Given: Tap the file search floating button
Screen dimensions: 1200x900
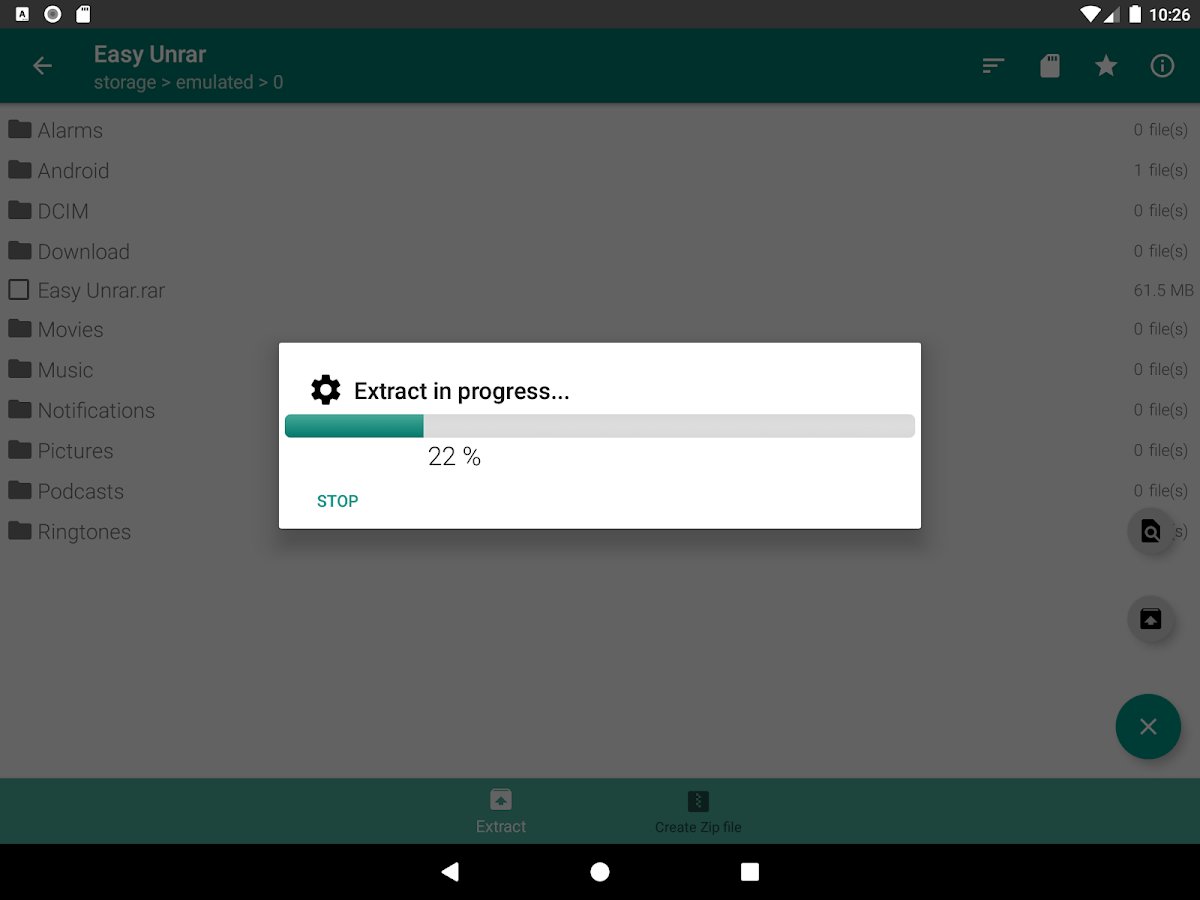Looking at the screenshot, I should click(x=1151, y=531).
